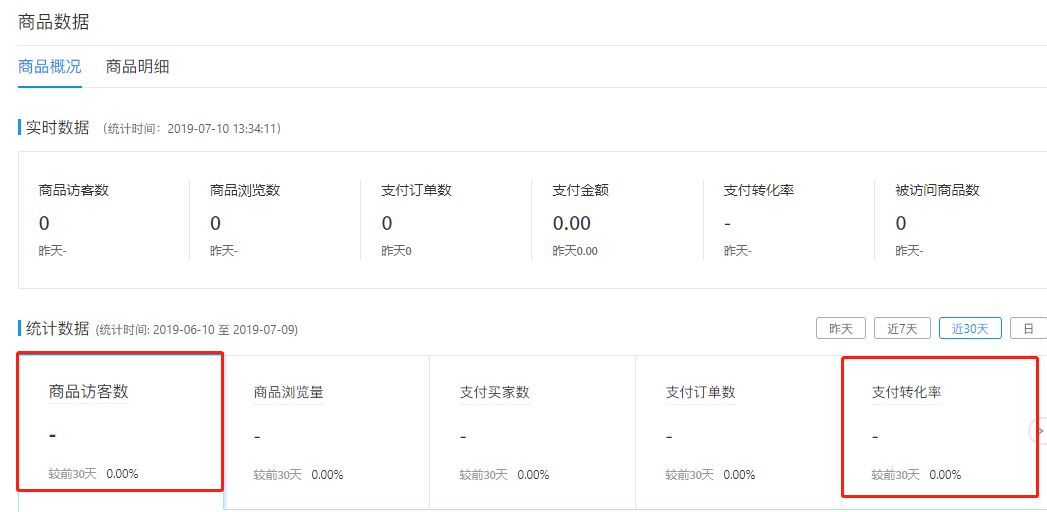Click the realtime 支付金额 label
The width and height of the screenshot is (1047, 512).
pos(581,190)
